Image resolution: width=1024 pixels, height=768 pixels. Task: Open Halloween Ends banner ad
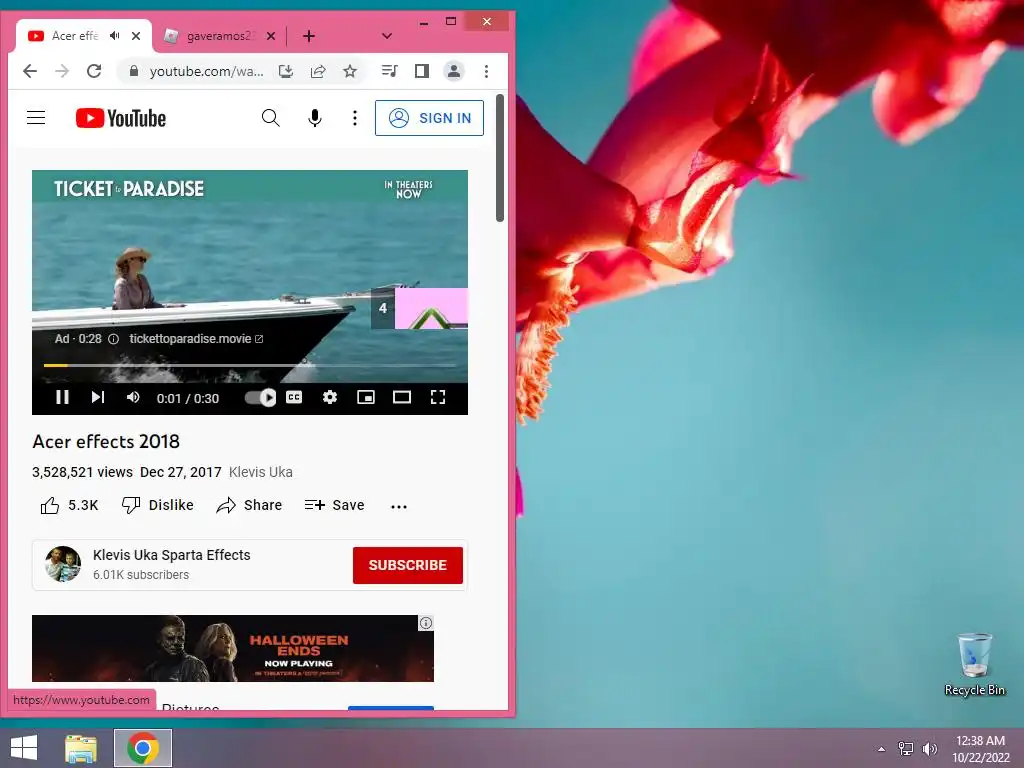coord(232,648)
